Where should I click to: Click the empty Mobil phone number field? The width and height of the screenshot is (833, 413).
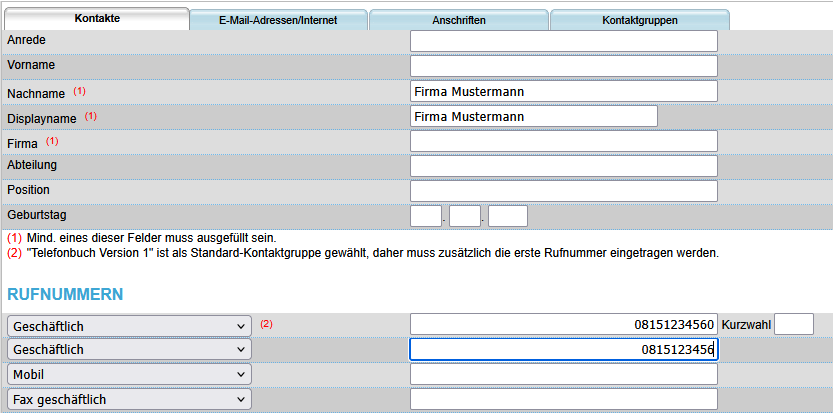(x=563, y=374)
